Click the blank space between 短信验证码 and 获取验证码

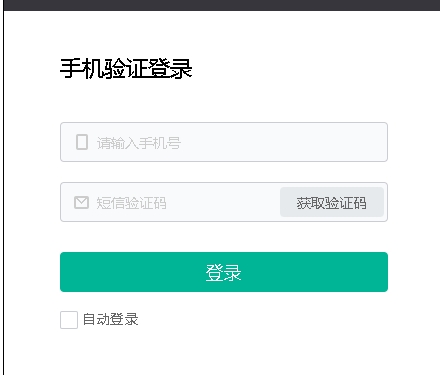pyautogui.click(x=223, y=202)
